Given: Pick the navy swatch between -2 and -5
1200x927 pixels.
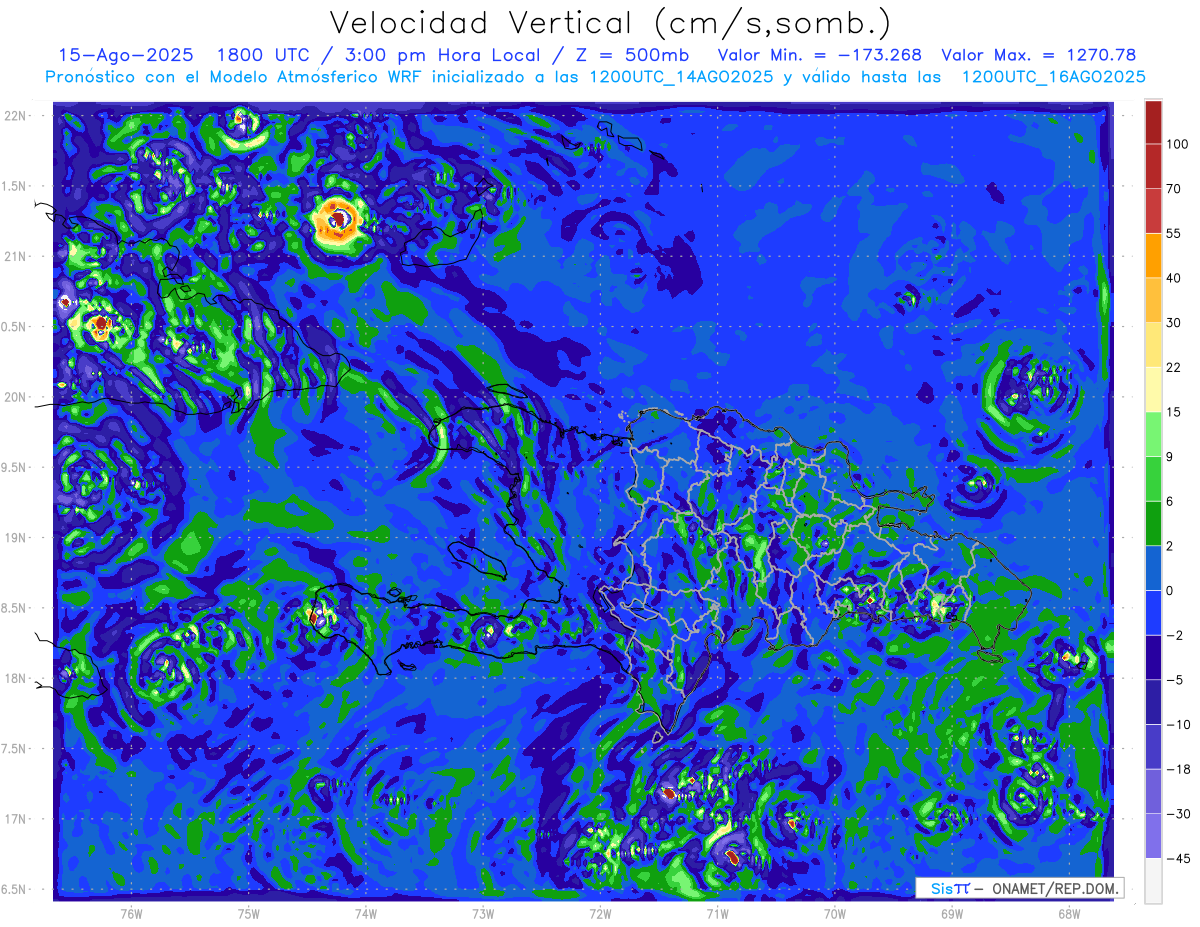Looking at the screenshot, I should (1153, 657).
